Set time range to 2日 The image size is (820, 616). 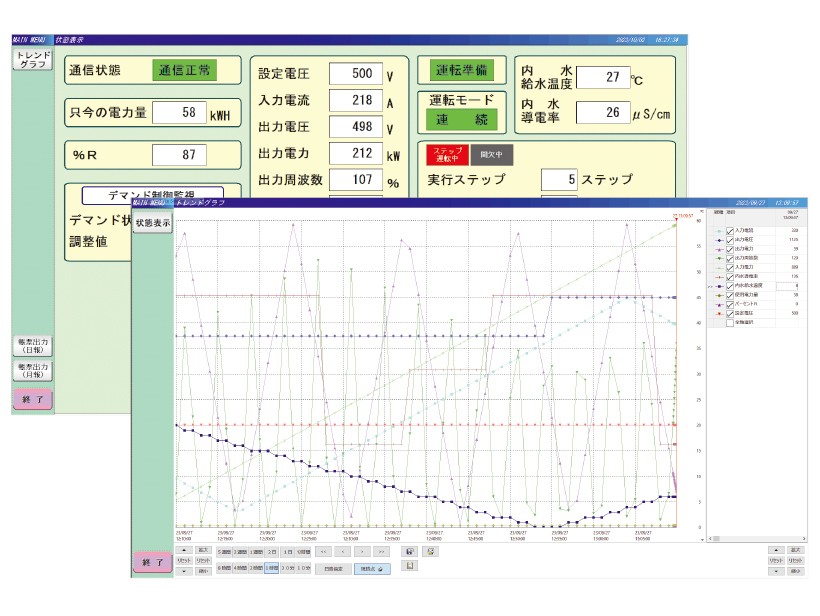point(272,552)
